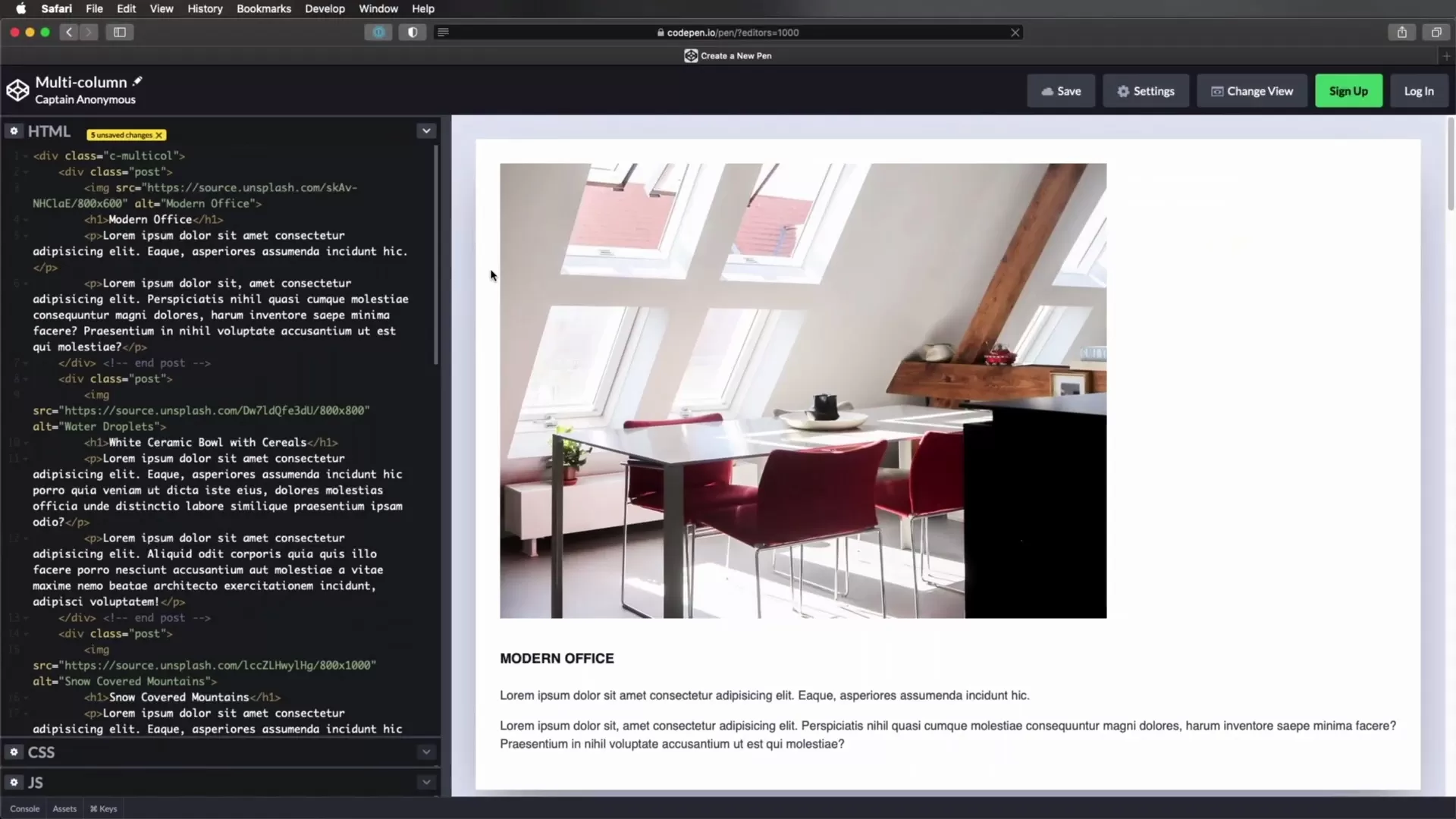Open Change View options
Image resolution: width=1456 pixels, height=819 pixels.
(1251, 90)
